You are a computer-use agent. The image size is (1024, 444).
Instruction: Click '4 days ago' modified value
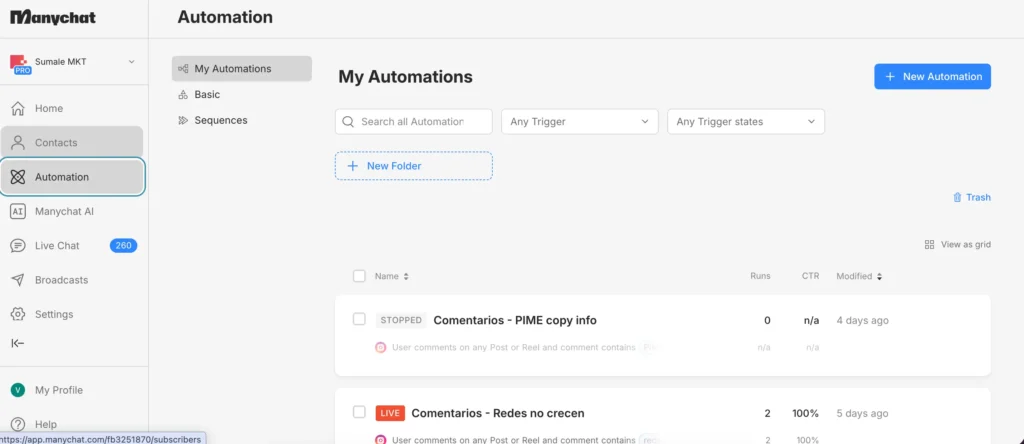point(863,321)
